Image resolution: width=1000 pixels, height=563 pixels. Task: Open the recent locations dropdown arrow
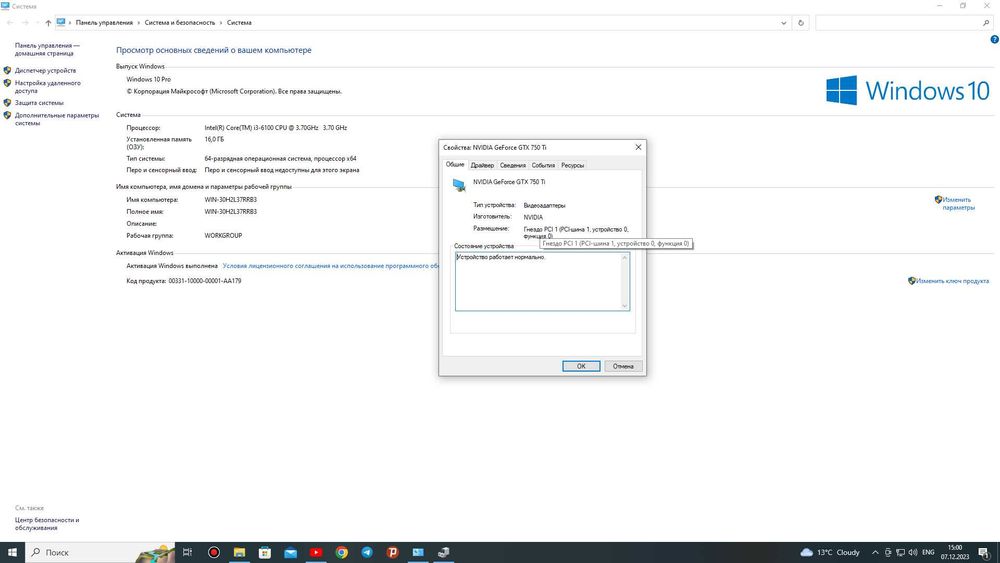pyautogui.click(x=38, y=23)
